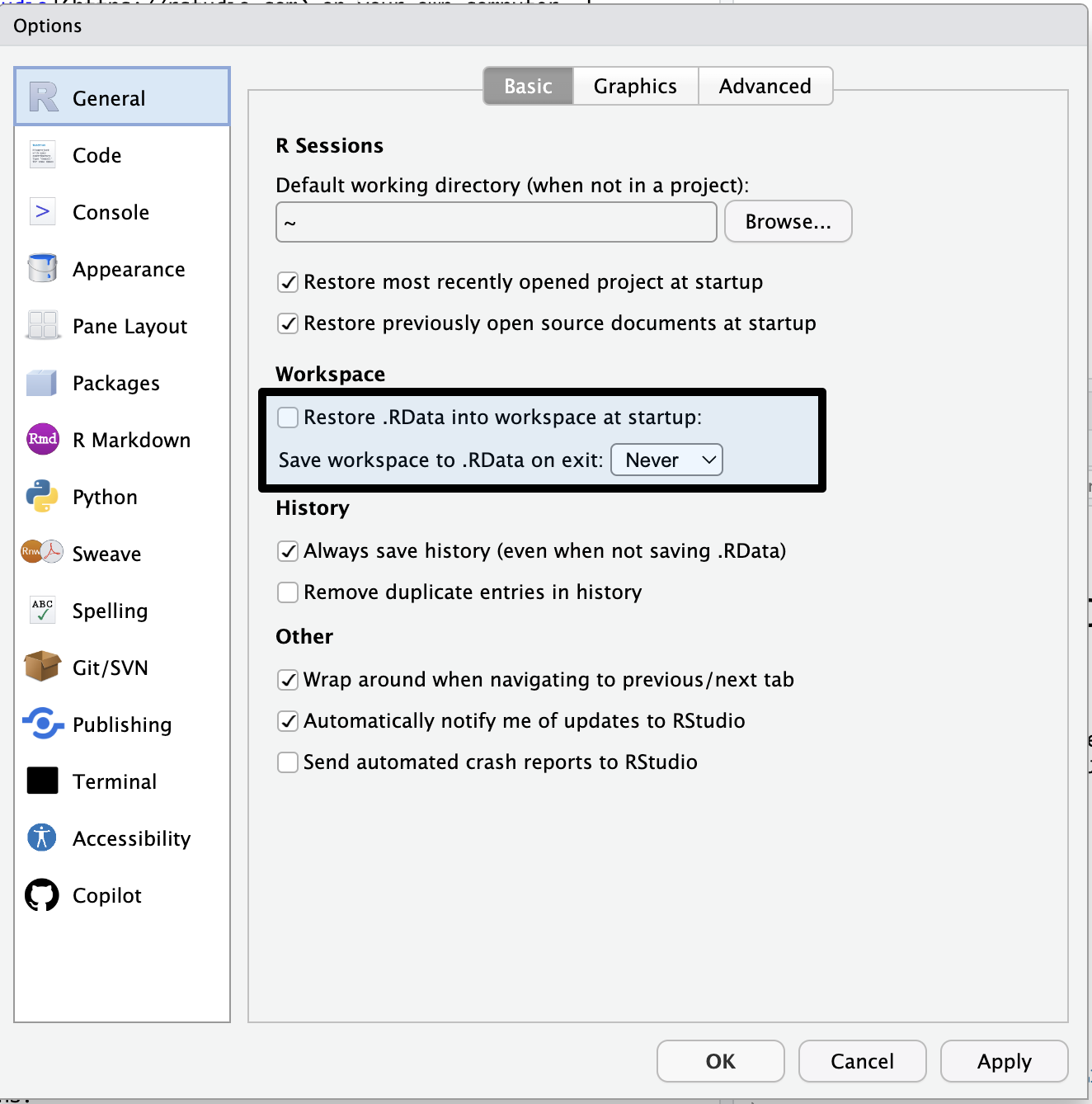Open the R Markdown settings icon

pyautogui.click(x=41, y=440)
